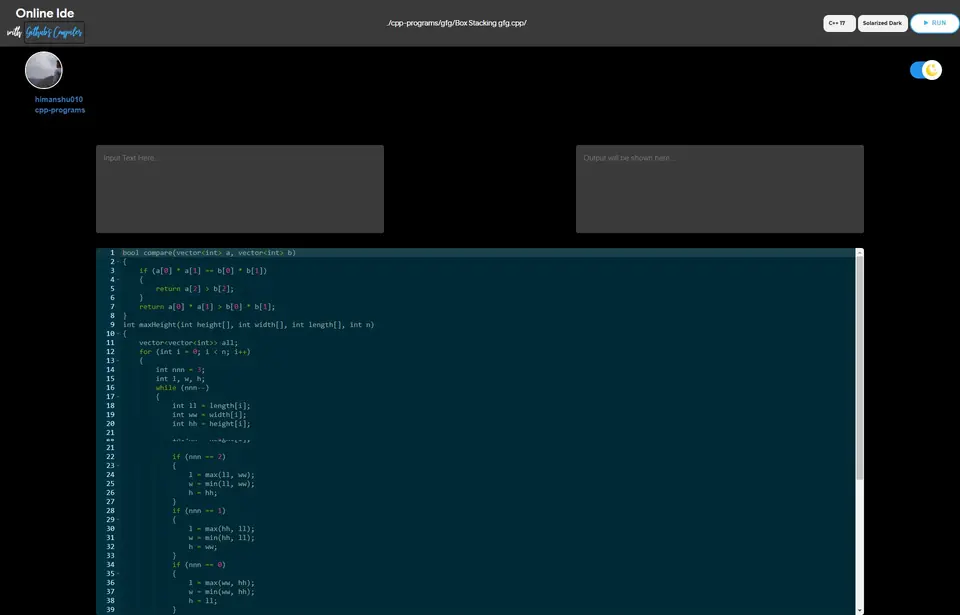Click the 'h = ww;' line

click(203, 547)
